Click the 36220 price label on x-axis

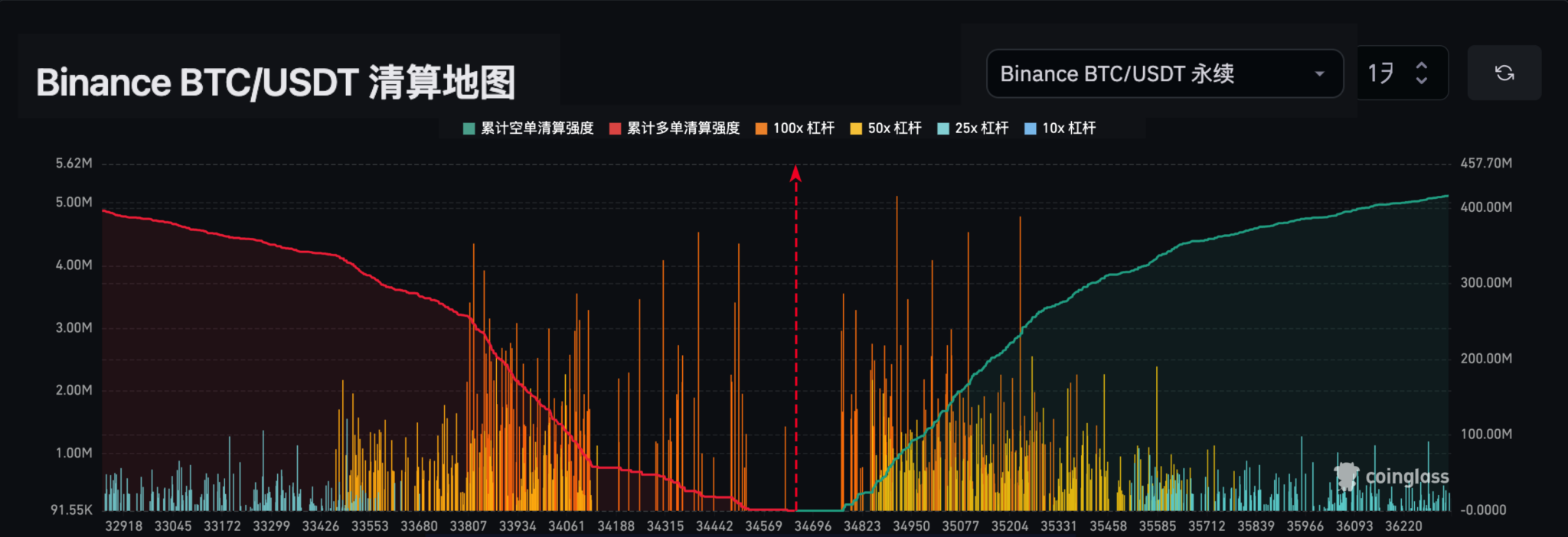point(1403,526)
